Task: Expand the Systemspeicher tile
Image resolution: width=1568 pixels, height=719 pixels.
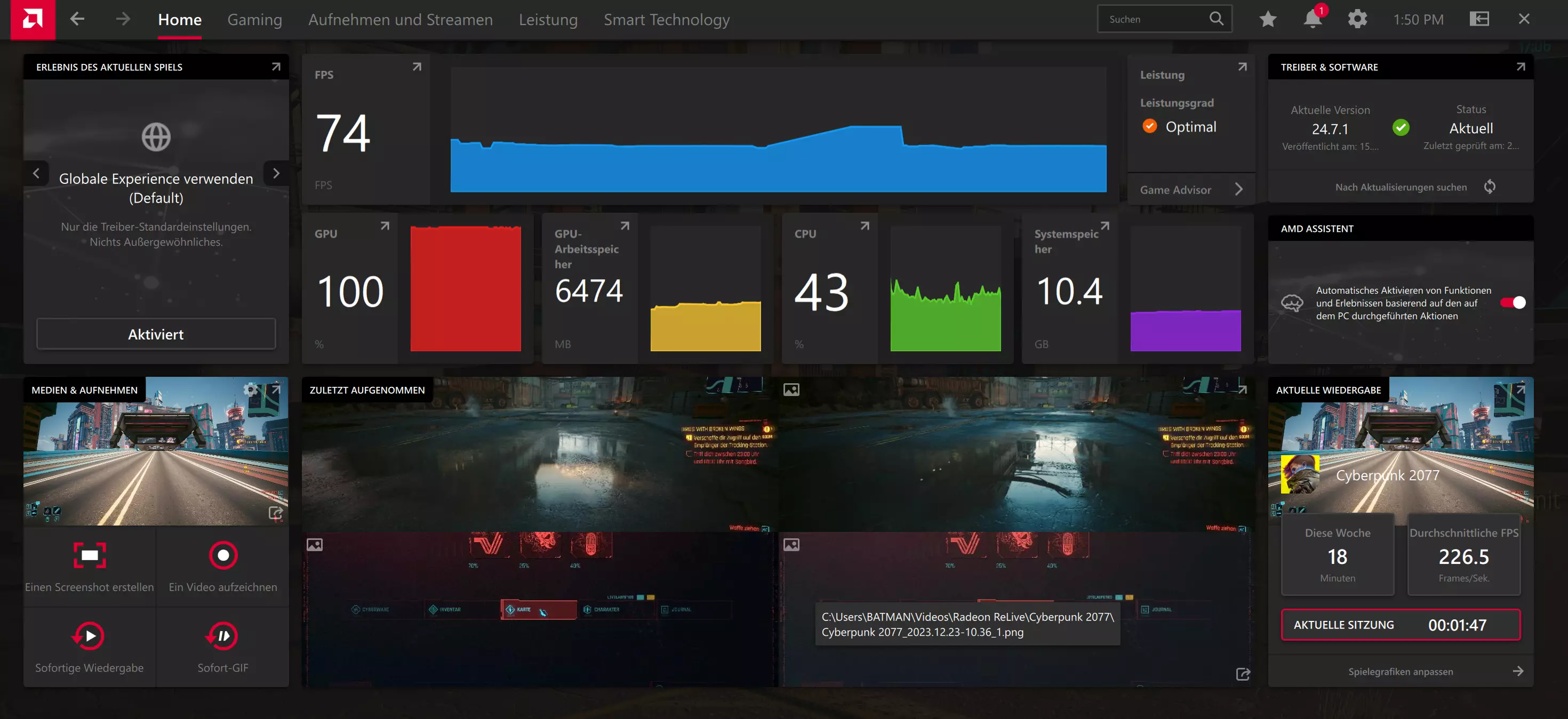Action: 1105,225
